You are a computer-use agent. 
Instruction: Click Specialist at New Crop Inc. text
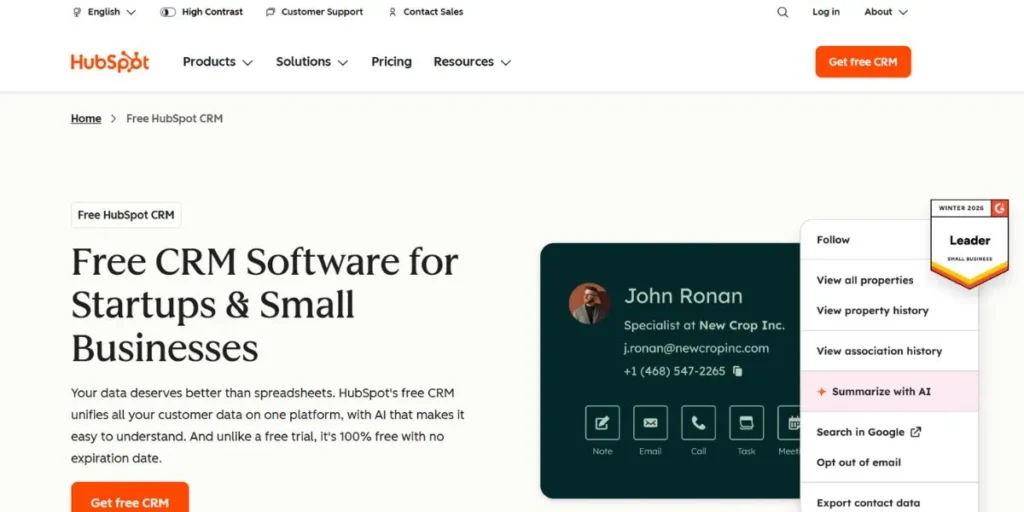pyautogui.click(x=704, y=325)
